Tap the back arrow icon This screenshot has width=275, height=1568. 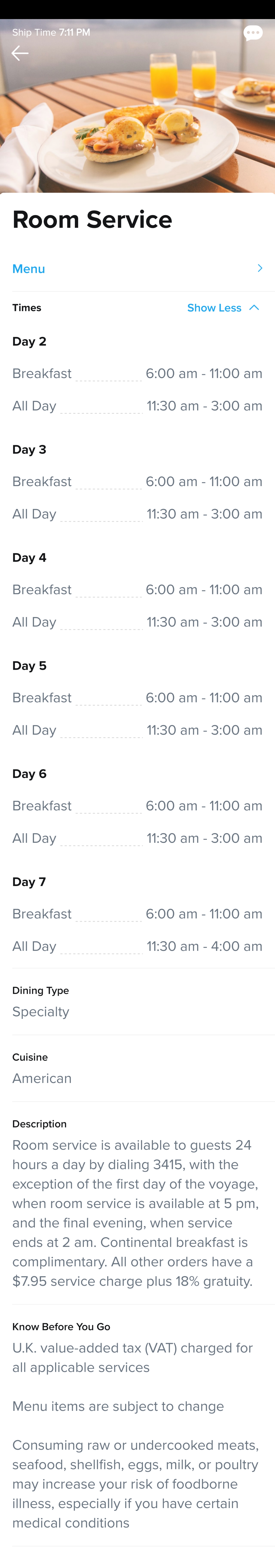point(20,54)
